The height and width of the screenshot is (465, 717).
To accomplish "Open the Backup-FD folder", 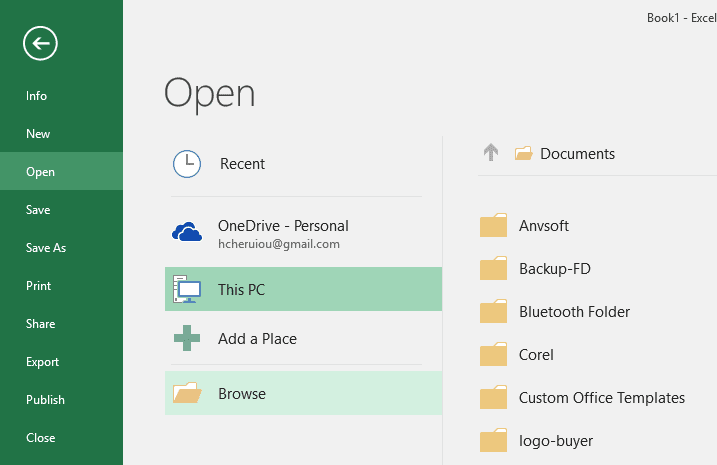I will tap(554, 269).
